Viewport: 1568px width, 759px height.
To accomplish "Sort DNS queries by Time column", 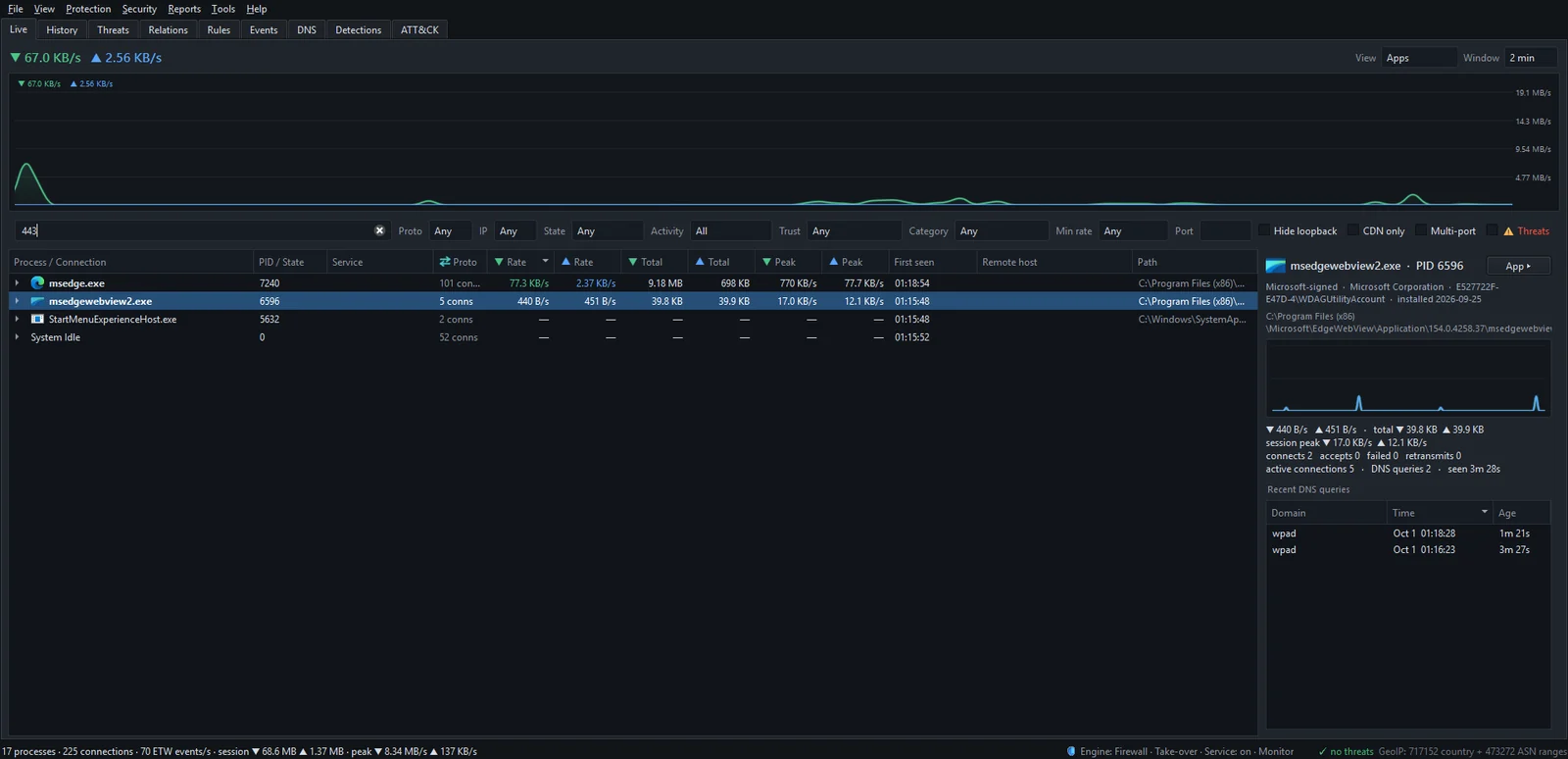I will coord(1441,513).
